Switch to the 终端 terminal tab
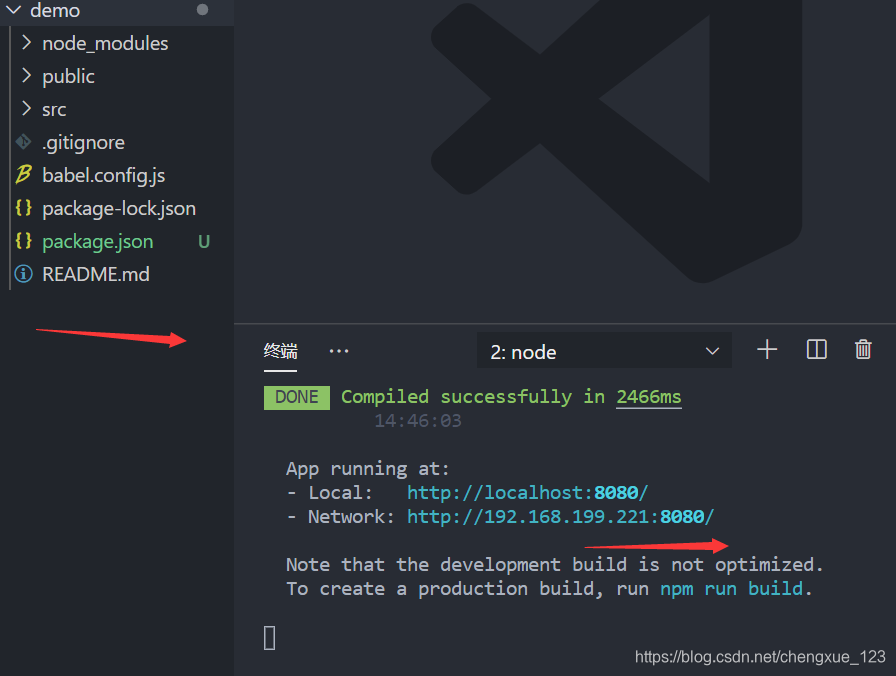Viewport: 896px width, 676px height. click(x=281, y=351)
